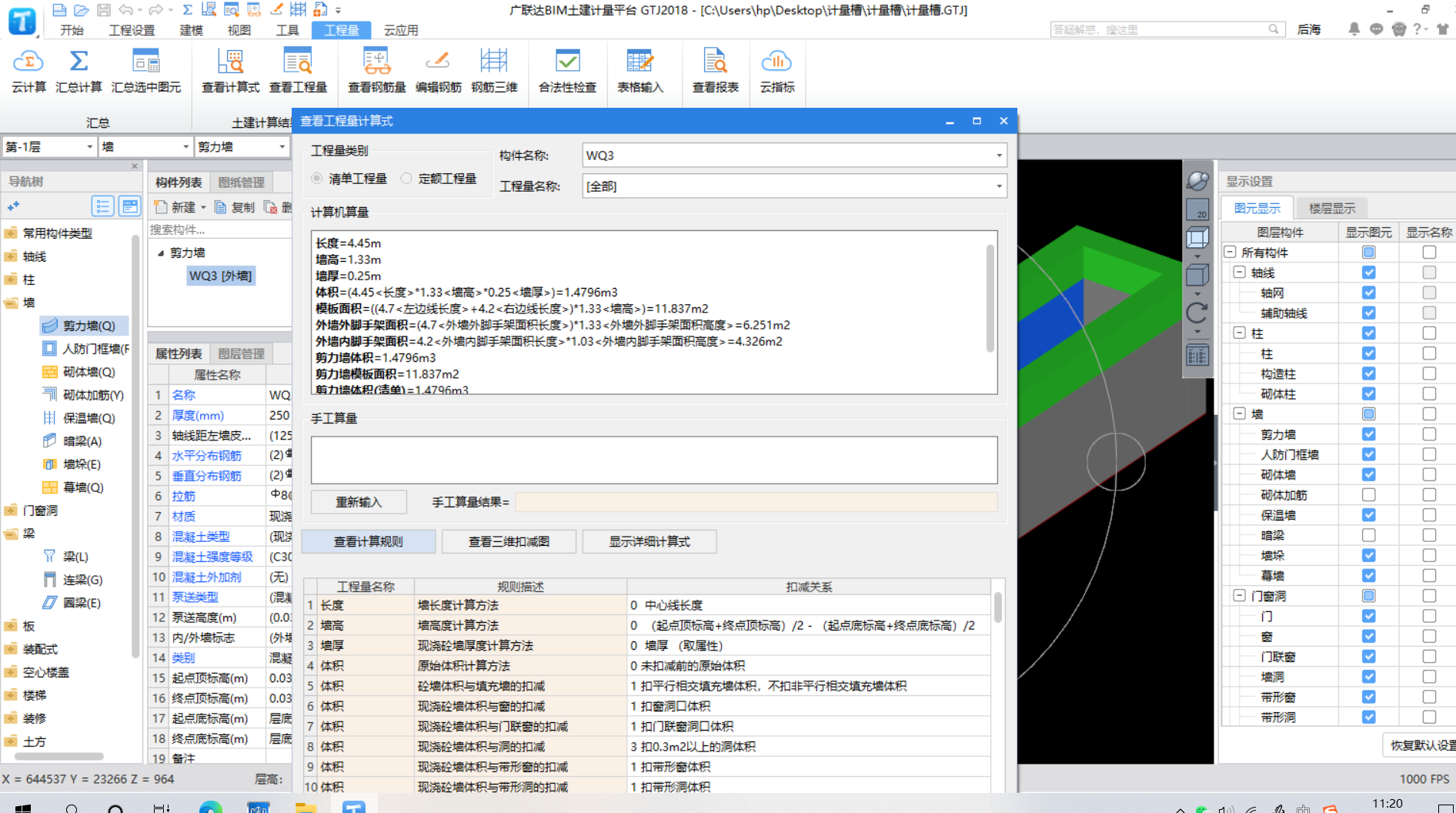This screenshot has width=1456, height=813.
Task: Select WQ3 [外墙] component item
Action: (x=220, y=276)
